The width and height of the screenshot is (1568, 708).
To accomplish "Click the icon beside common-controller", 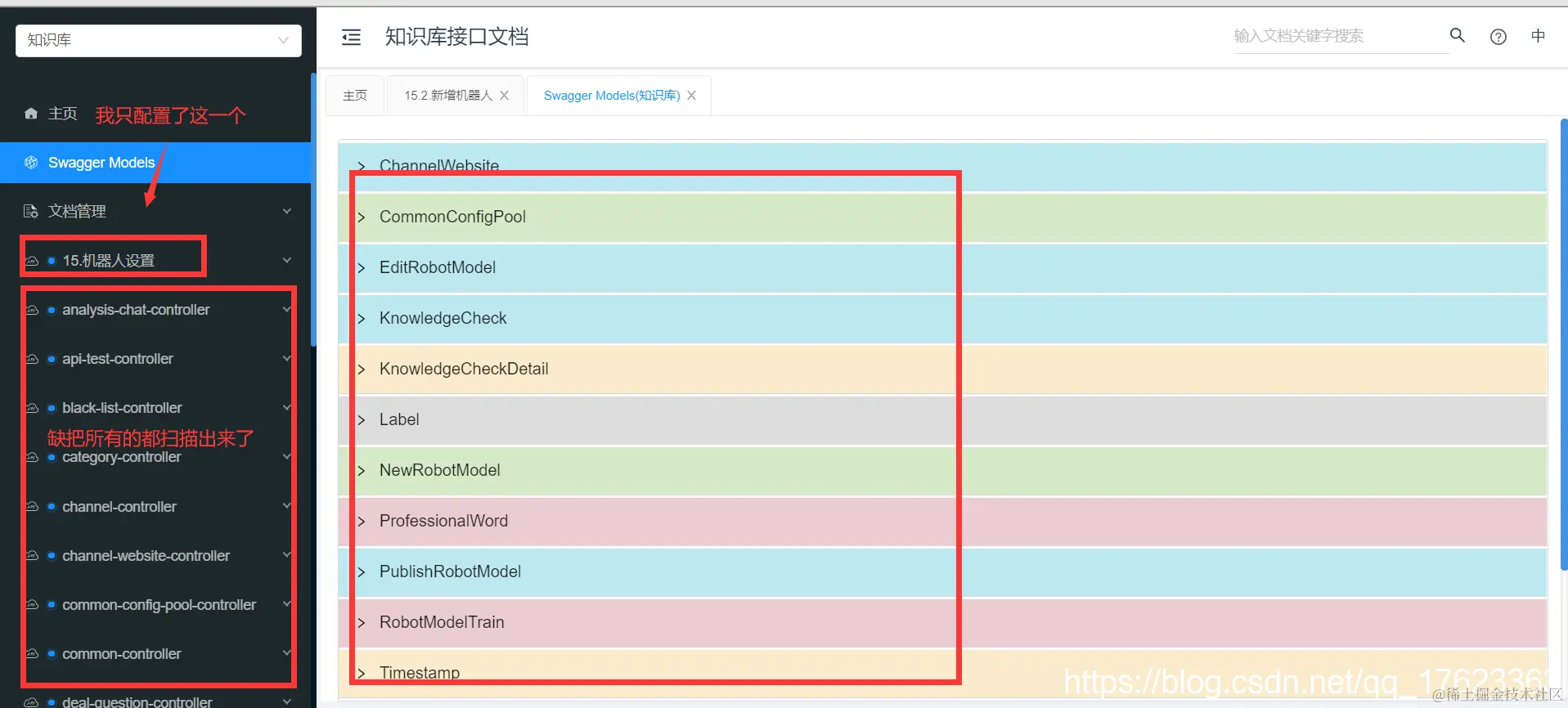I will coord(32,654).
